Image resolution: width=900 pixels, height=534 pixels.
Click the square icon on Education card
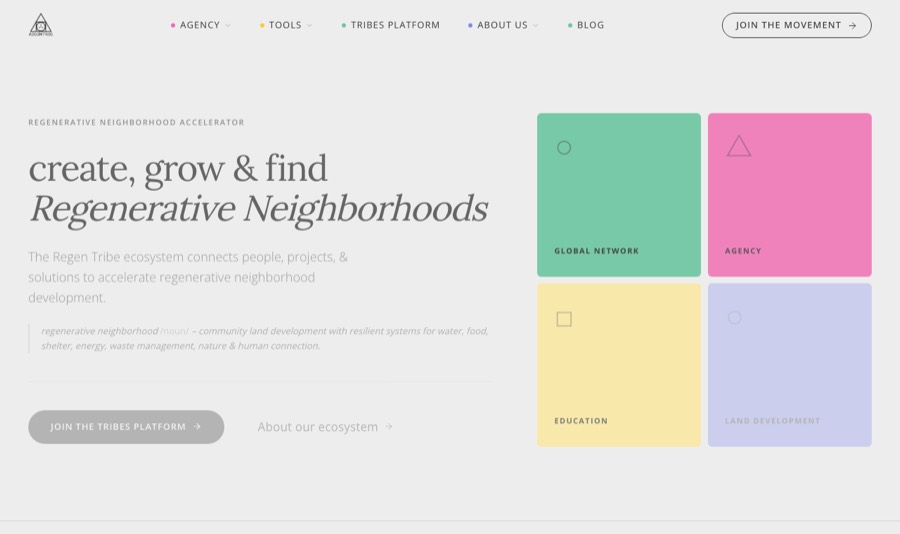click(564, 319)
